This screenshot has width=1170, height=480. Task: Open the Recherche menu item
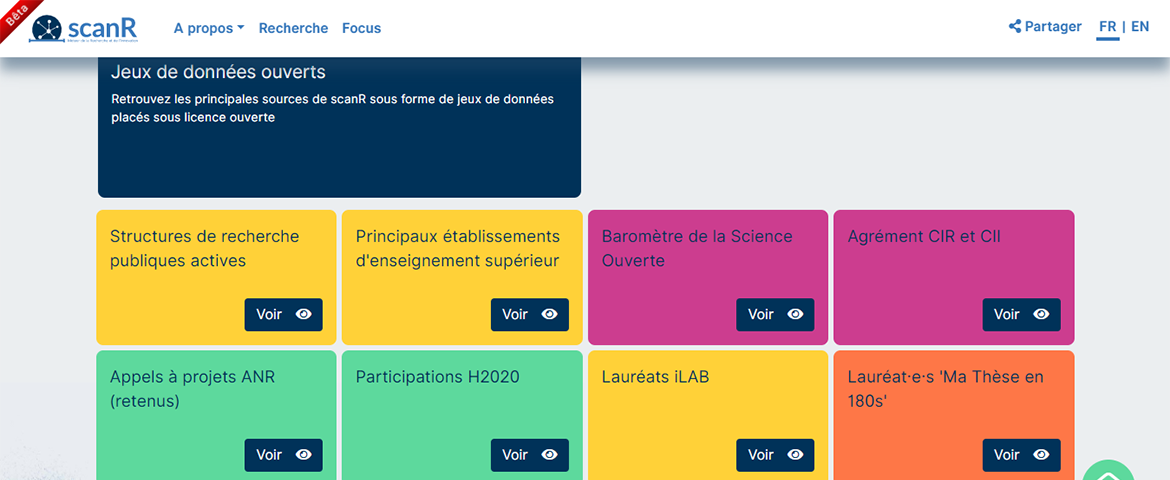(x=293, y=28)
